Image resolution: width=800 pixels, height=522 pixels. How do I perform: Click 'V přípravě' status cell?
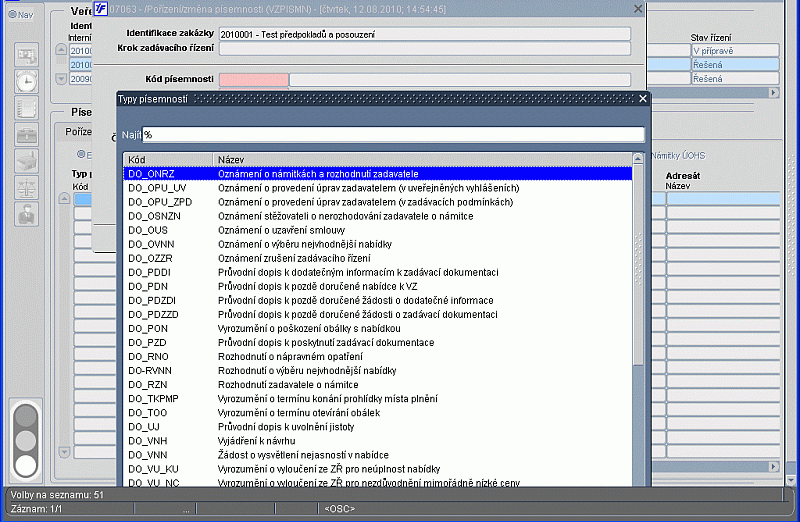735,51
